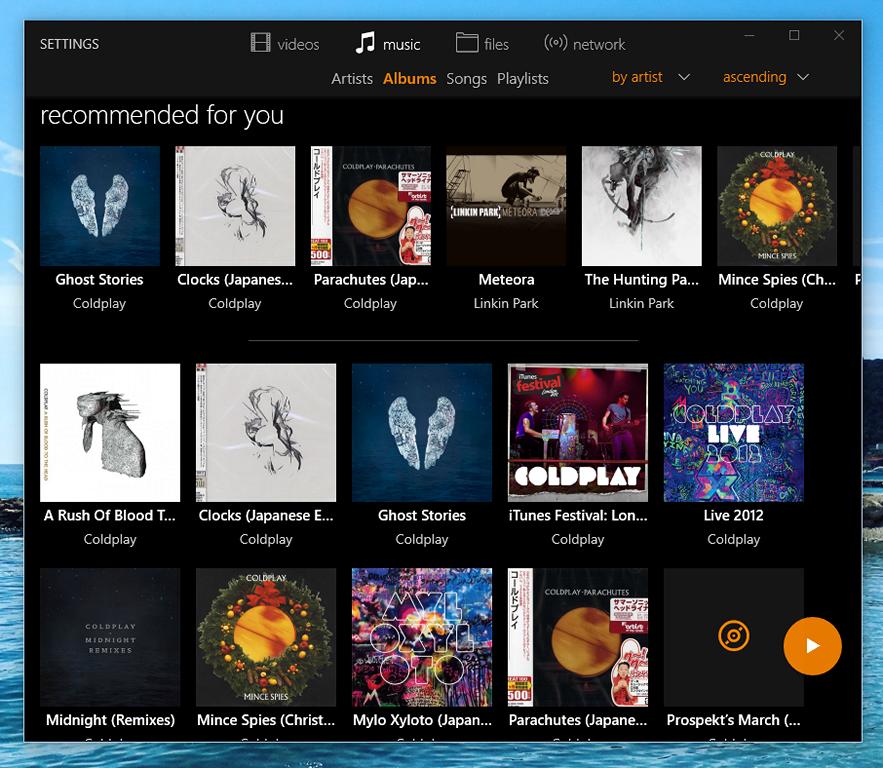Click disc placeholder icon on Prospekt's March
Screen dimensions: 883x768
pos(733,636)
